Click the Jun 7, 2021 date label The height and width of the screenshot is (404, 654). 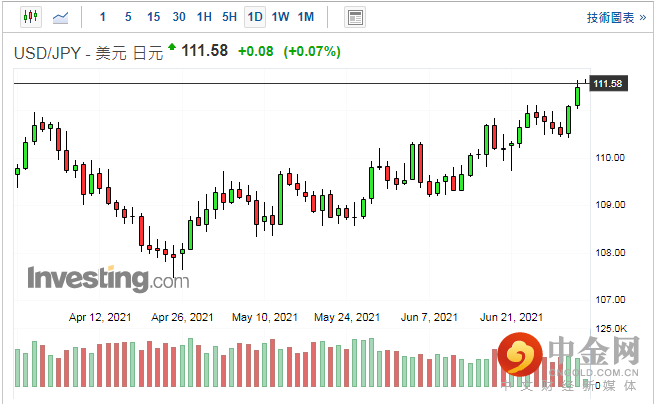pos(429,317)
